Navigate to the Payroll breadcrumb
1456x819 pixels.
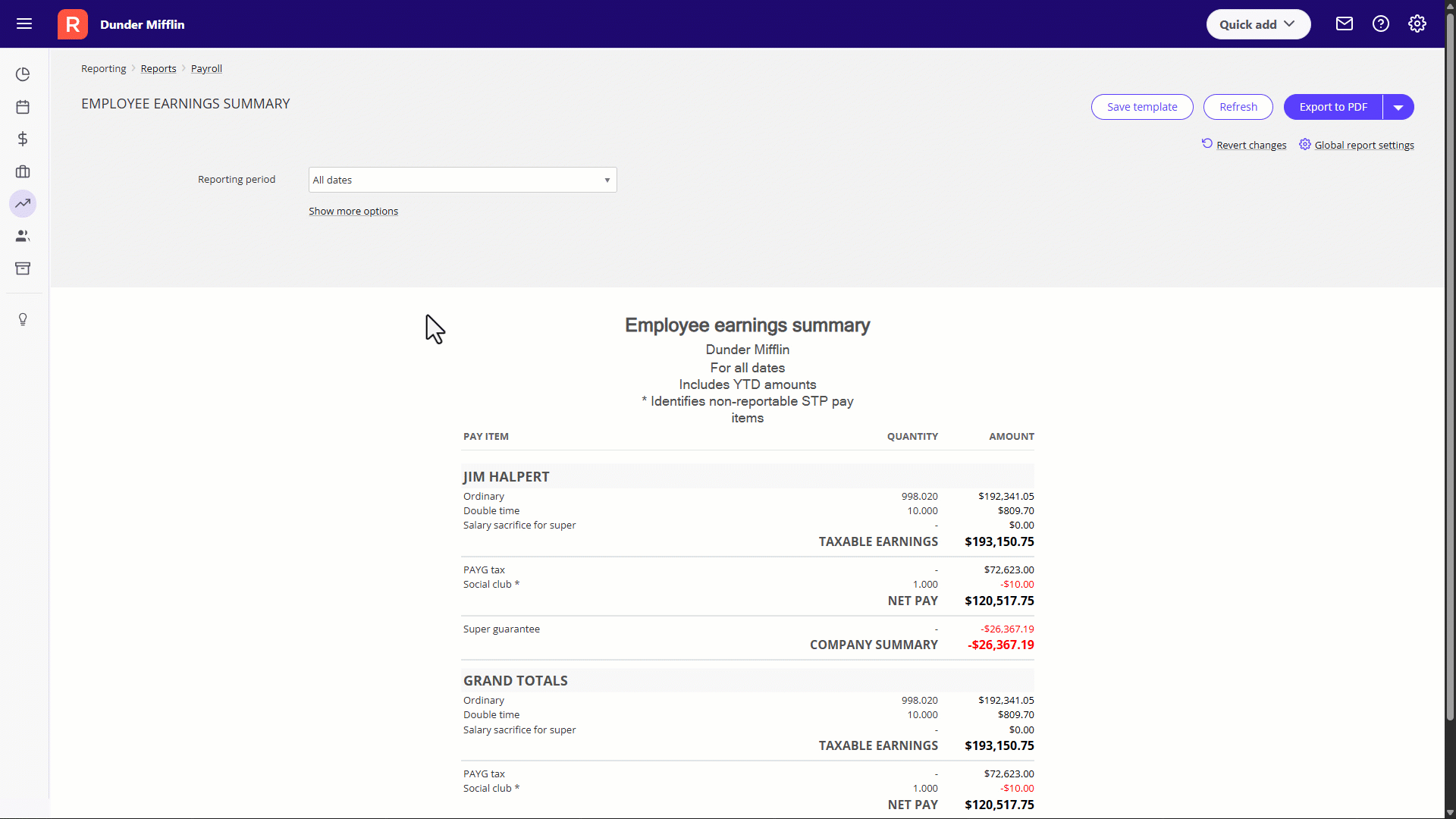pos(206,68)
